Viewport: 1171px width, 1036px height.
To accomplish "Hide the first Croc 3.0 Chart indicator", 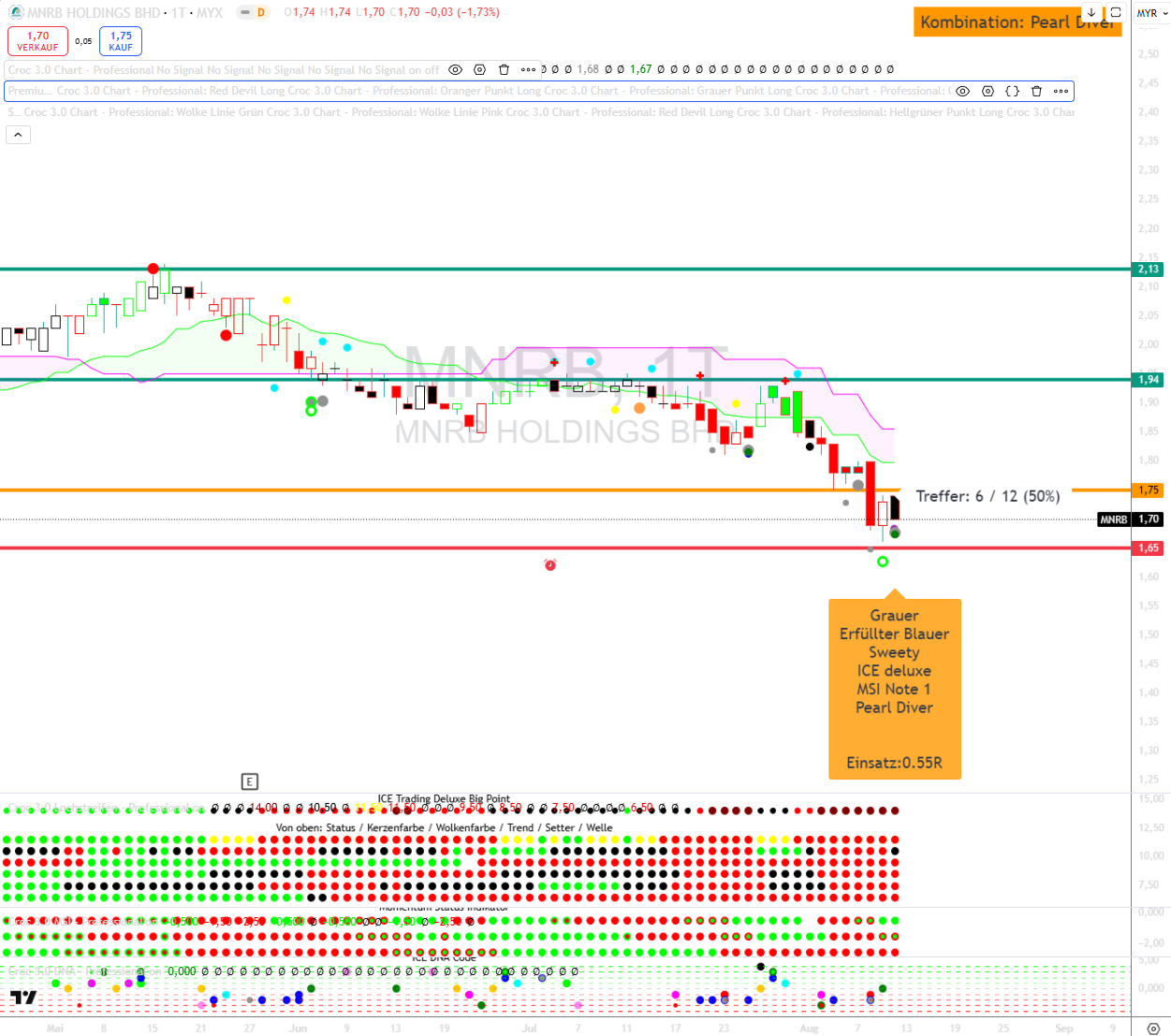I will tap(456, 70).
